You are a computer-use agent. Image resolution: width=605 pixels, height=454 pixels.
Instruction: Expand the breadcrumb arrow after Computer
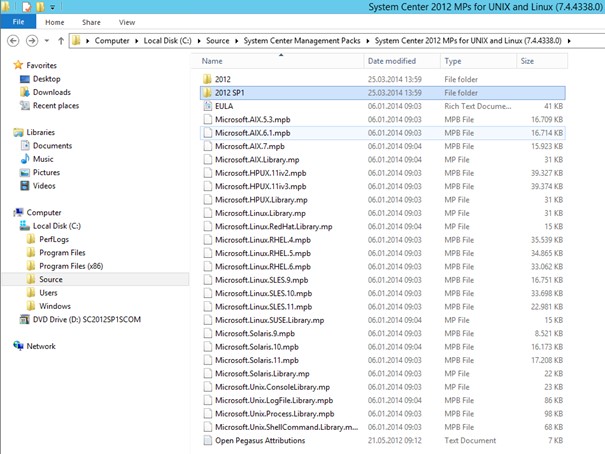pos(137,41)
